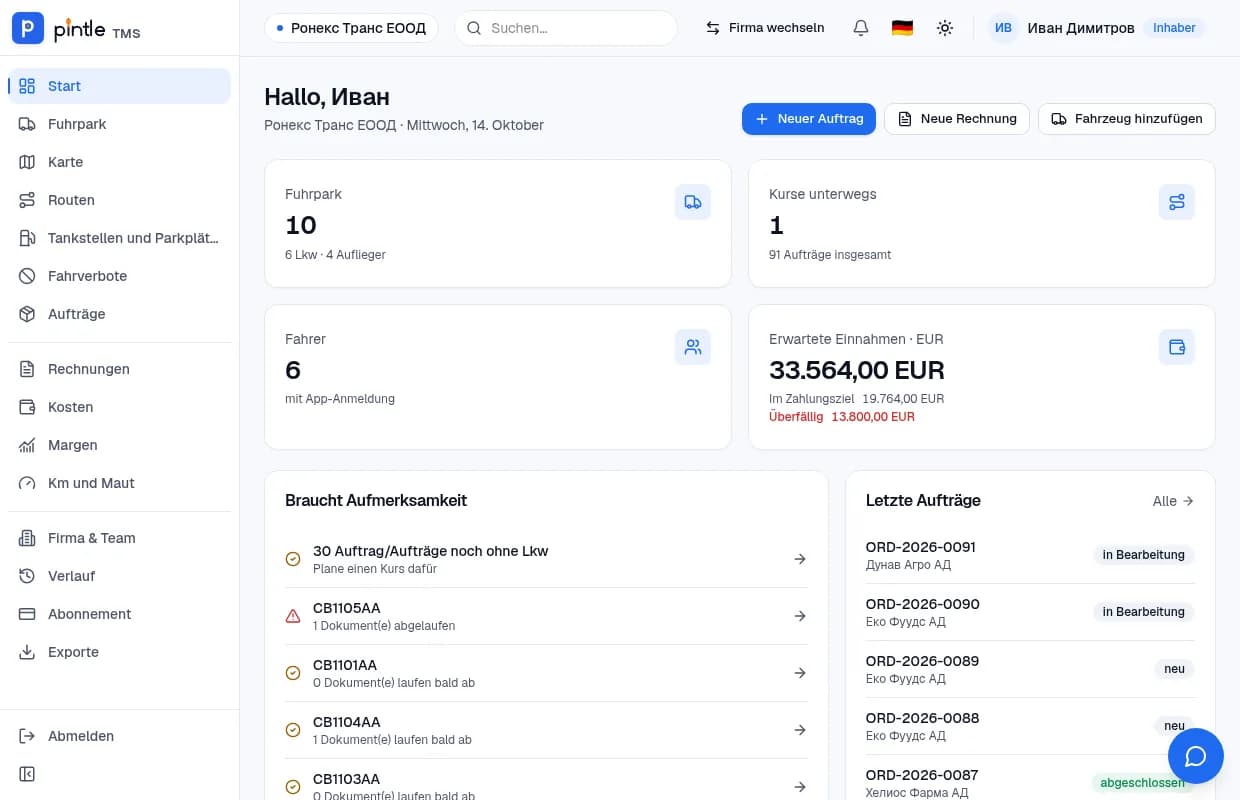
Task: Open order ORD-2026-0091
Action: 1030,555
